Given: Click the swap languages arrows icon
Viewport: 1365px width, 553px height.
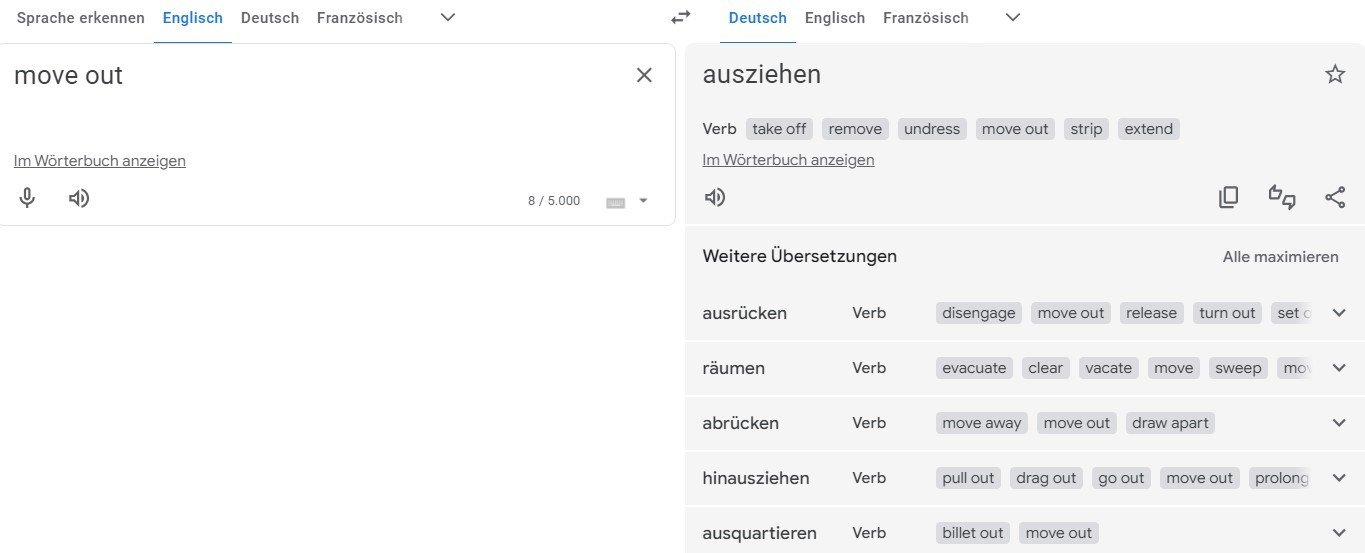Looking at the screenshot, I should (x=681, y=18).
